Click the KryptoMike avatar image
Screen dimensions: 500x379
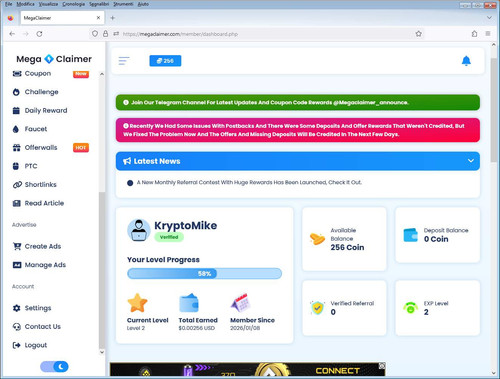tap(139, 230)
